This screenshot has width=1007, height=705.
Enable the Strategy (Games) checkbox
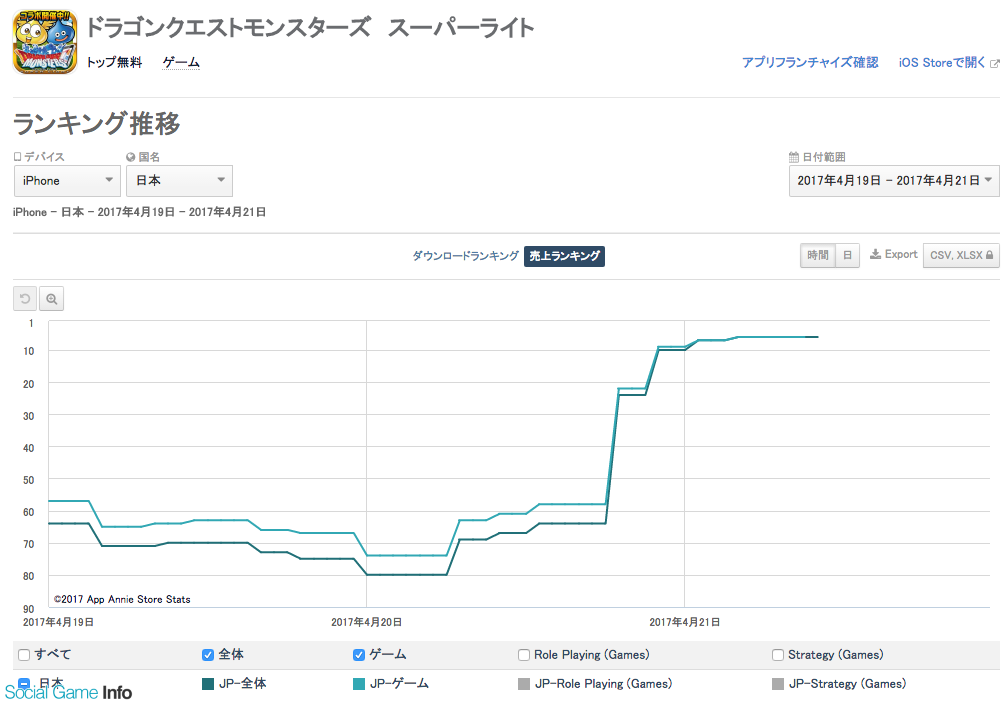(x=778, y=655)
